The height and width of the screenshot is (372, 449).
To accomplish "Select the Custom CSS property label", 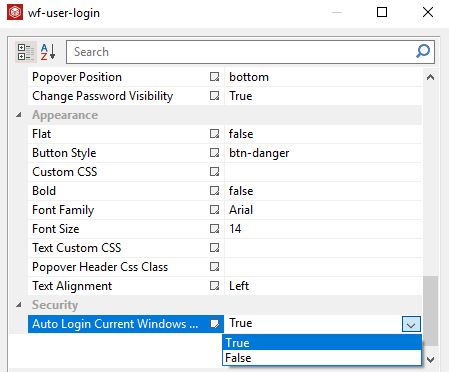I will [65, 172].
